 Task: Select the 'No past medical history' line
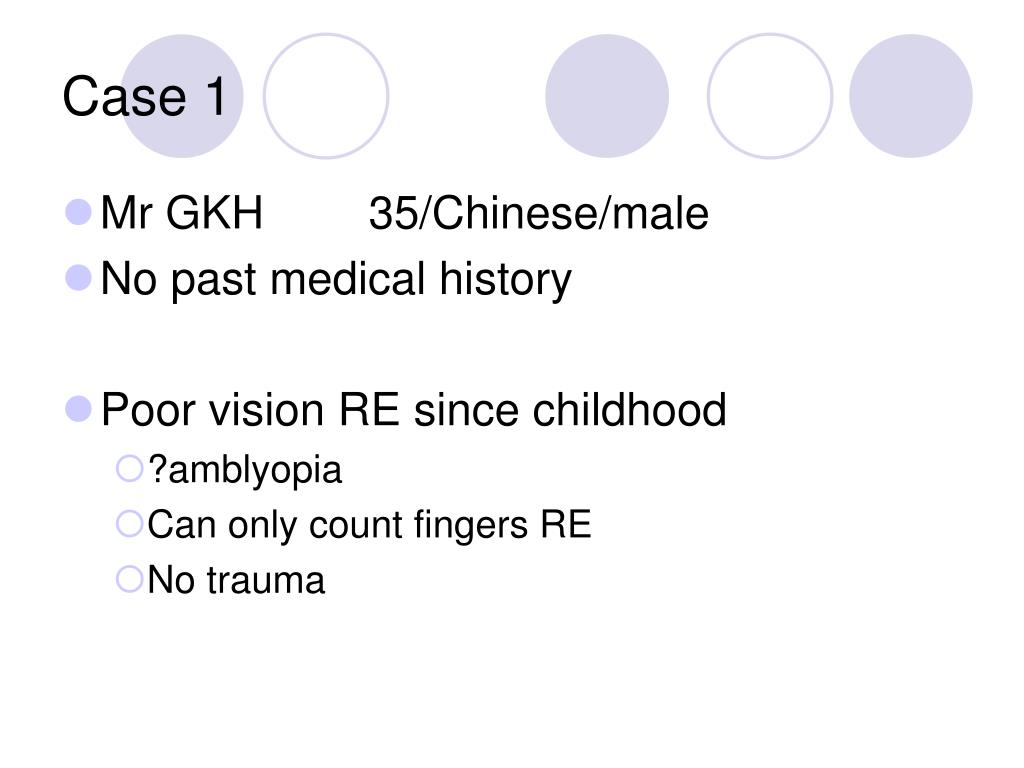[336, 280]
